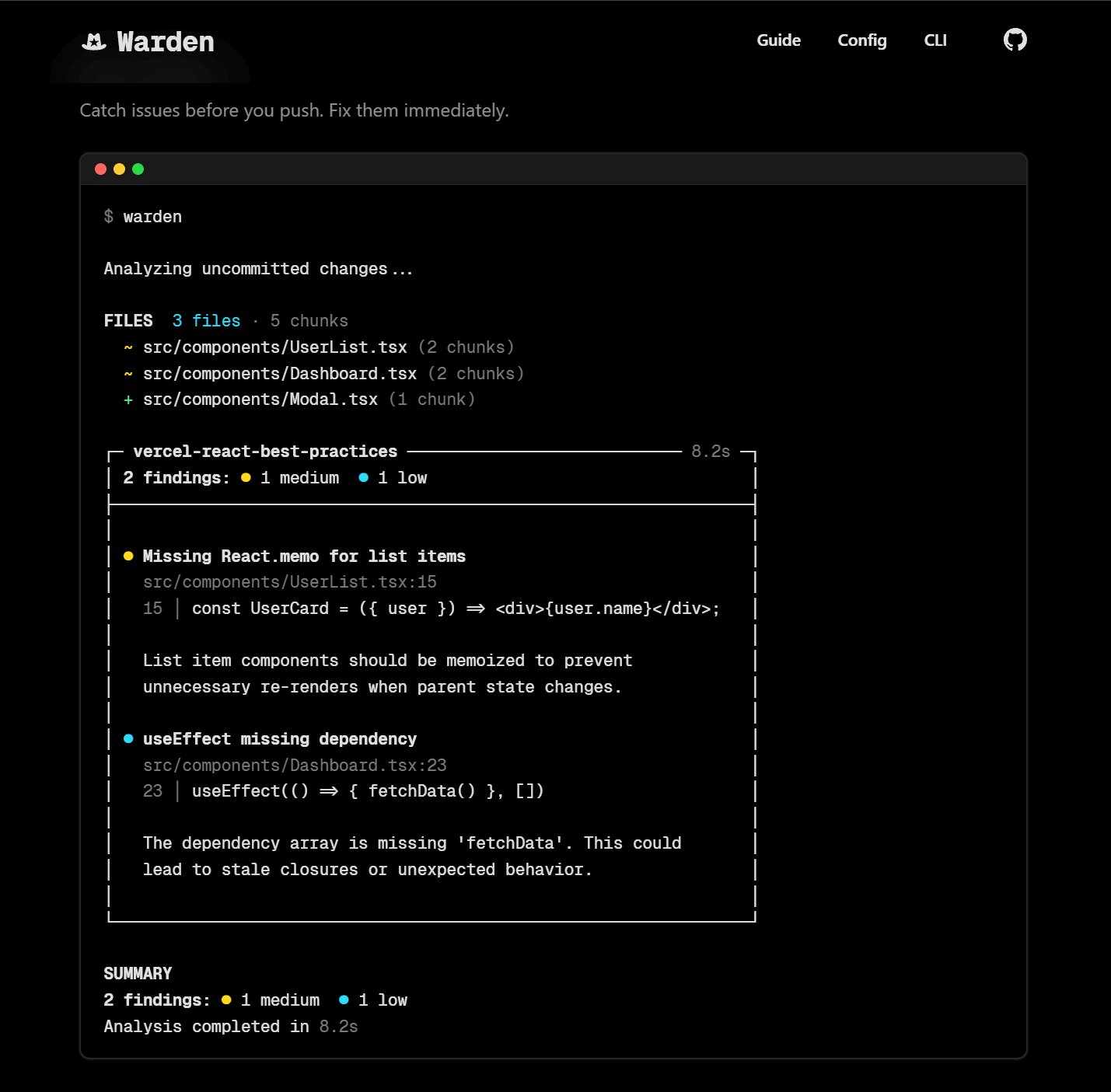The height and width of the screenshot is (1092, 1111).
Task: Click the Dashboard.tsx:23 file path
Action: (x=295, y=766)
